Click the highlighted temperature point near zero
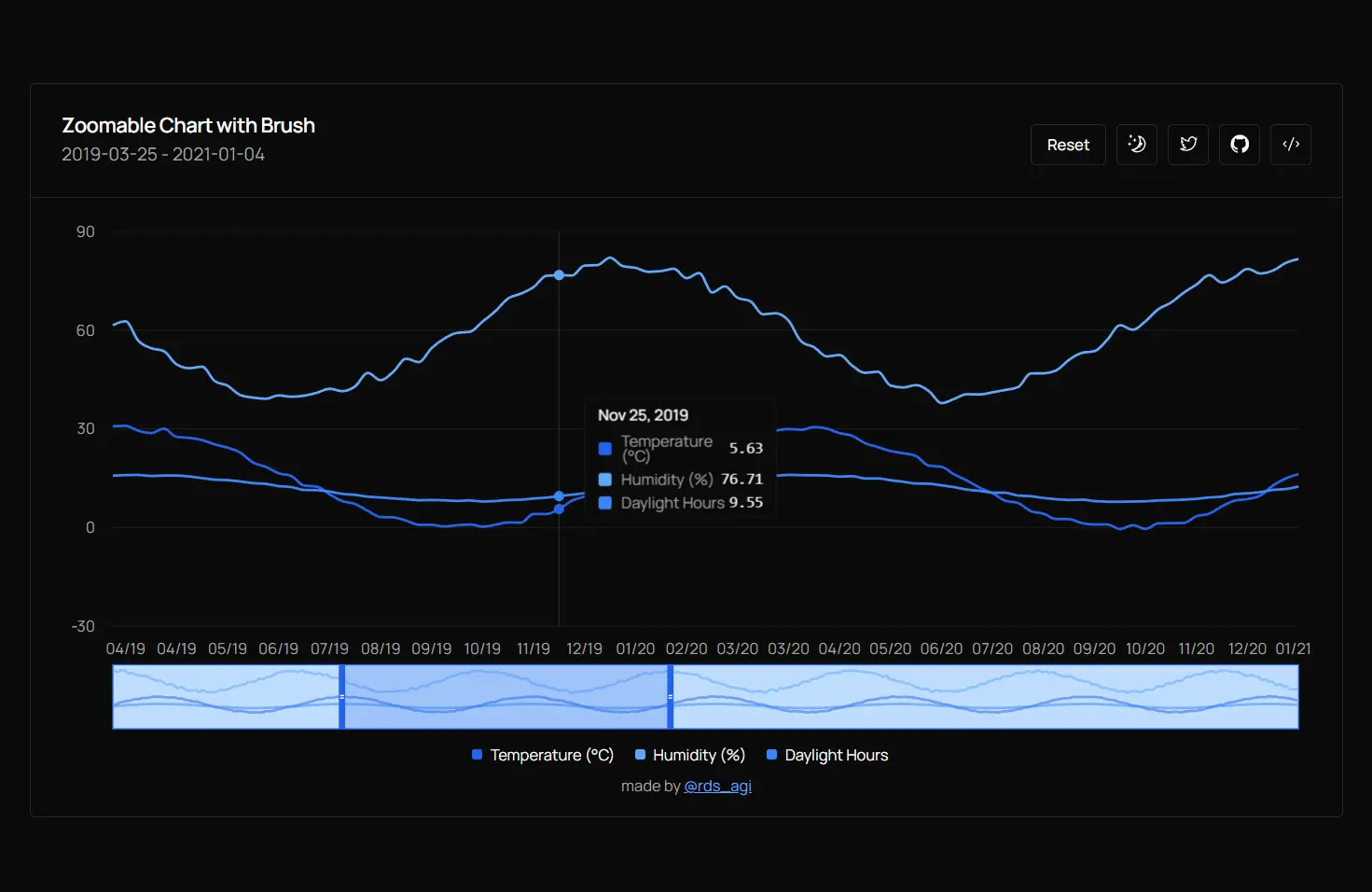Image resolution: width=1372 pixels, height=892 pixels. tap(559, 509)
